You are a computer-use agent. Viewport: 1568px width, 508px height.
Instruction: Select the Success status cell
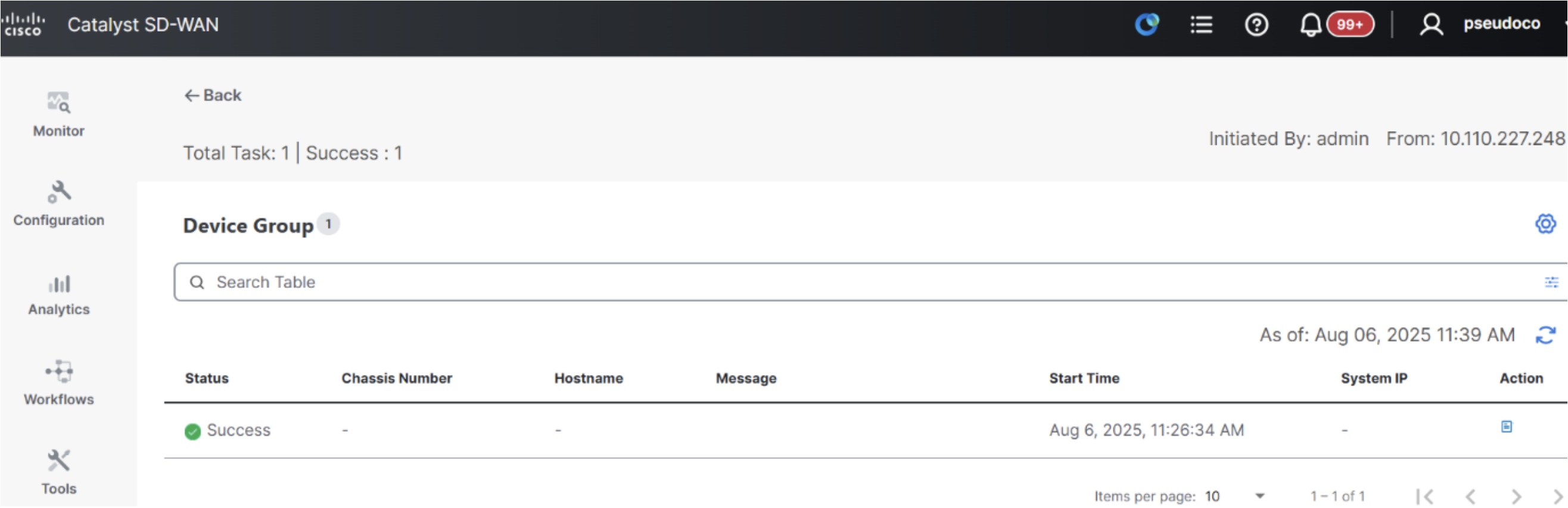[x=228, y=430]
